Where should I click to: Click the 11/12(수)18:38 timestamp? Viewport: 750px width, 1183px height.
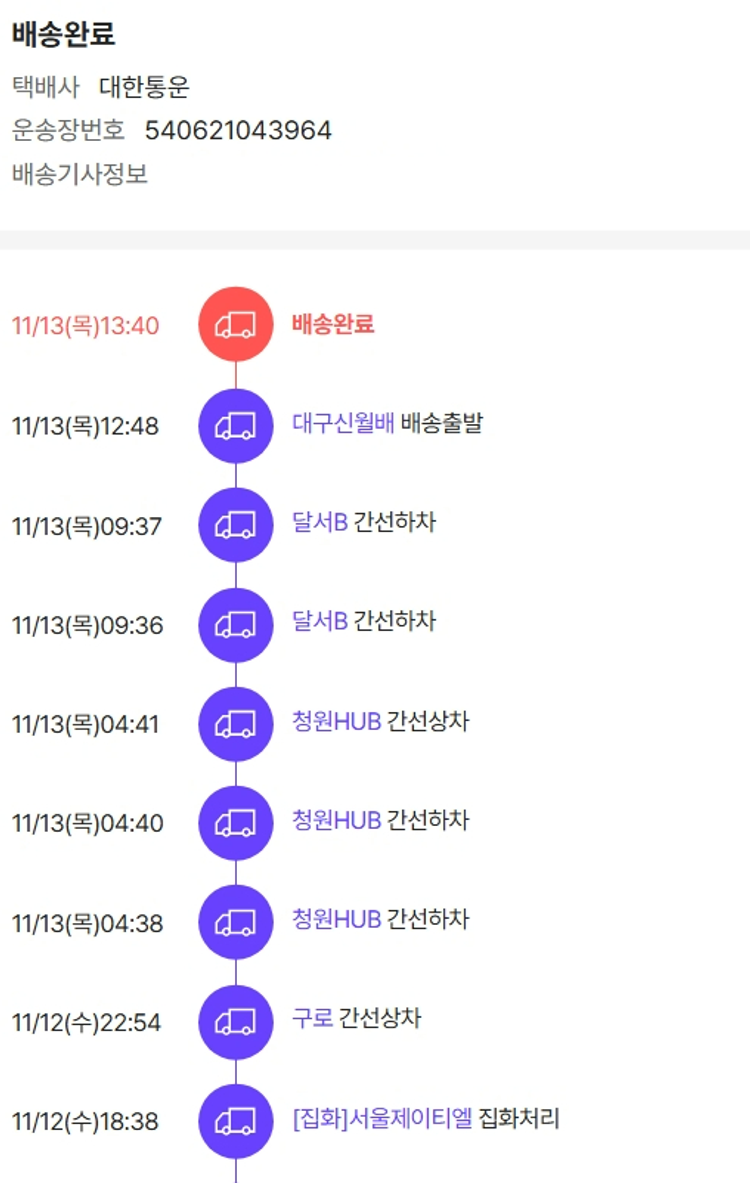click(x=85, y=1122)
